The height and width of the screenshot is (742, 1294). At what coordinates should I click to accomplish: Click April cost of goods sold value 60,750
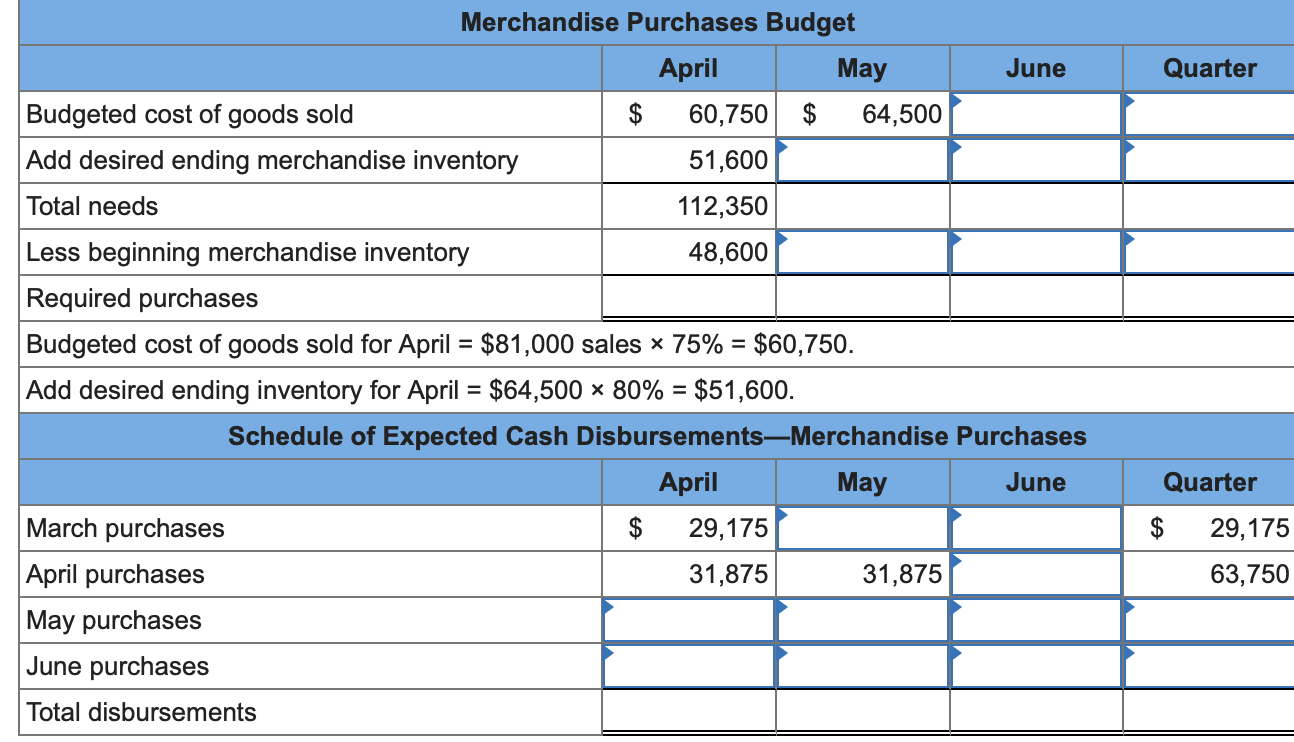(x=728, y=115)
